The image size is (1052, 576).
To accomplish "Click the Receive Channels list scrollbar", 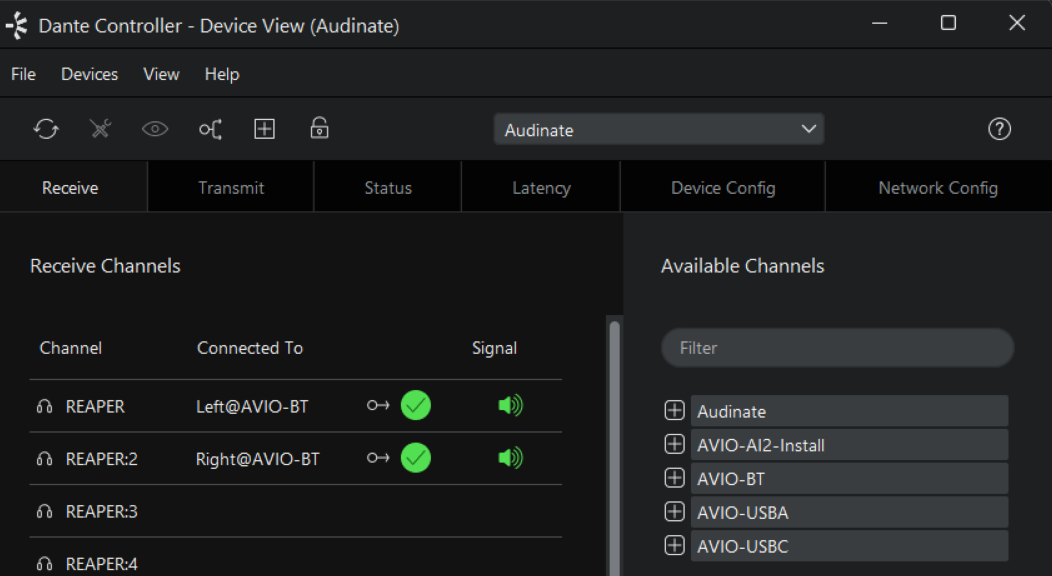I will 614,448.
